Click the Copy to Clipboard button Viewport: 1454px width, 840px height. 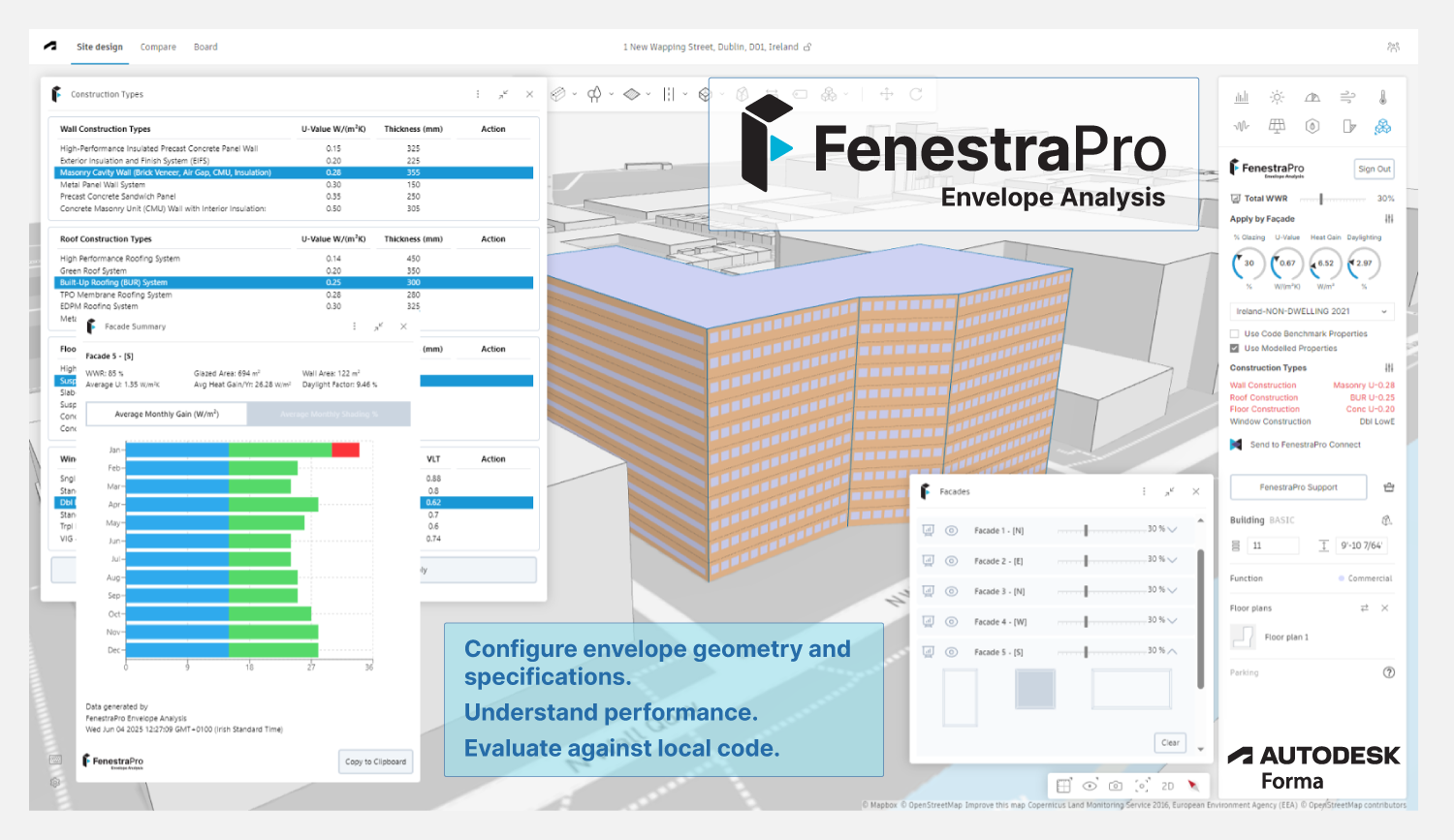click(x=376, y=762)
